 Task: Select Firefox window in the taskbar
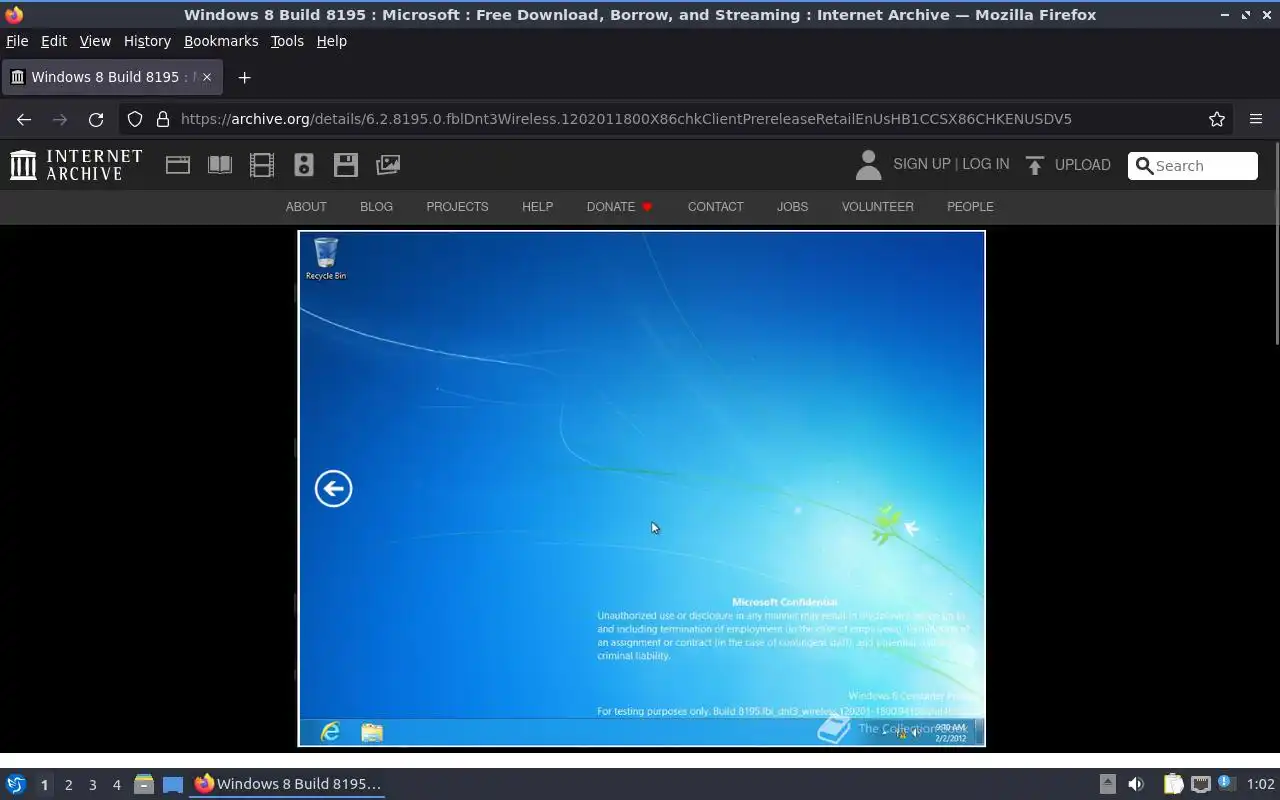(288, 784)
